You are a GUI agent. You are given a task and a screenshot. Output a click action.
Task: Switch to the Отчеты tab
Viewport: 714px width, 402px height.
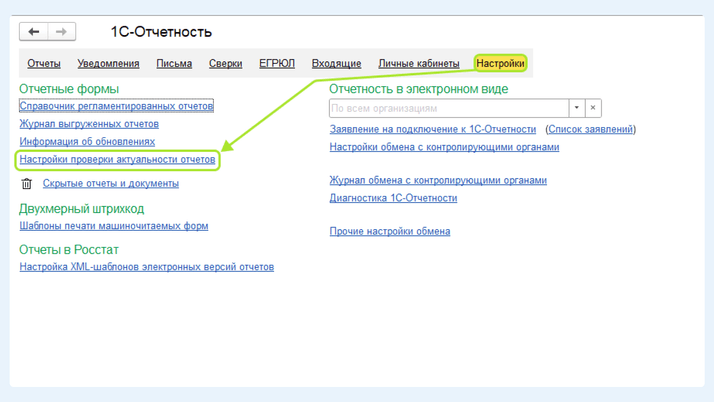click(44, 64)
